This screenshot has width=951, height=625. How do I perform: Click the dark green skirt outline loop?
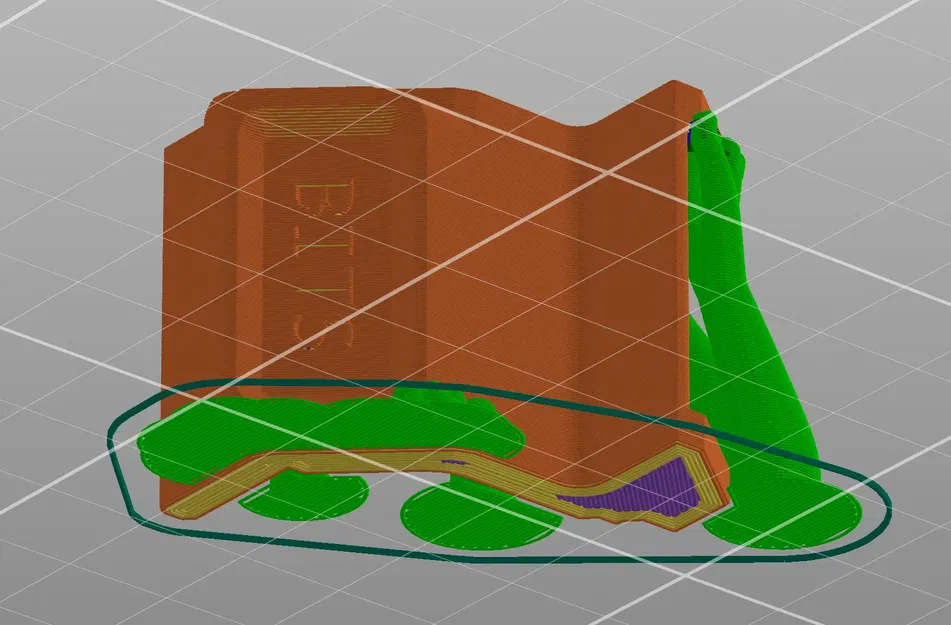coord(499,471)
